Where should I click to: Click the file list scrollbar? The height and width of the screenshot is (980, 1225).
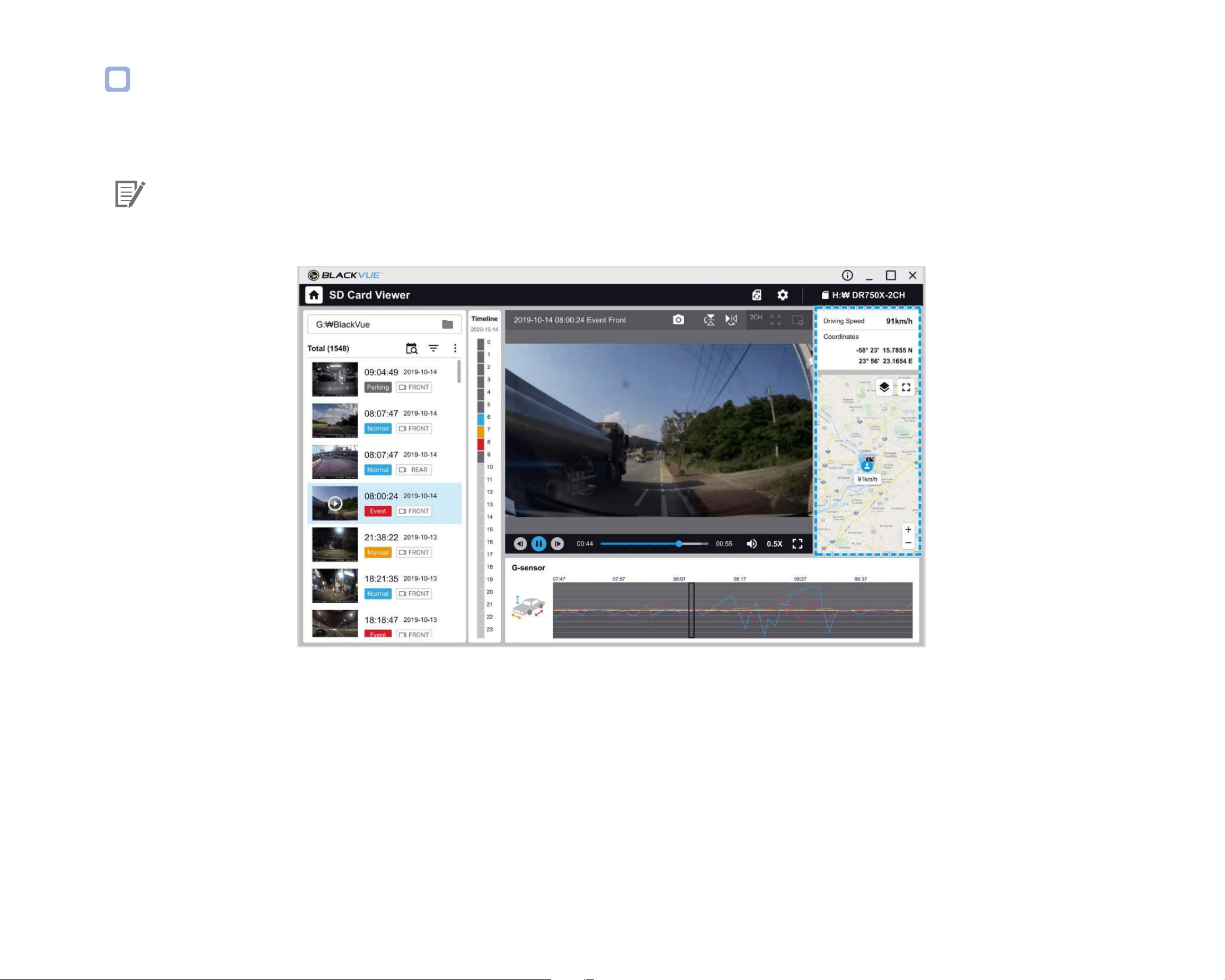click(459, 371)
